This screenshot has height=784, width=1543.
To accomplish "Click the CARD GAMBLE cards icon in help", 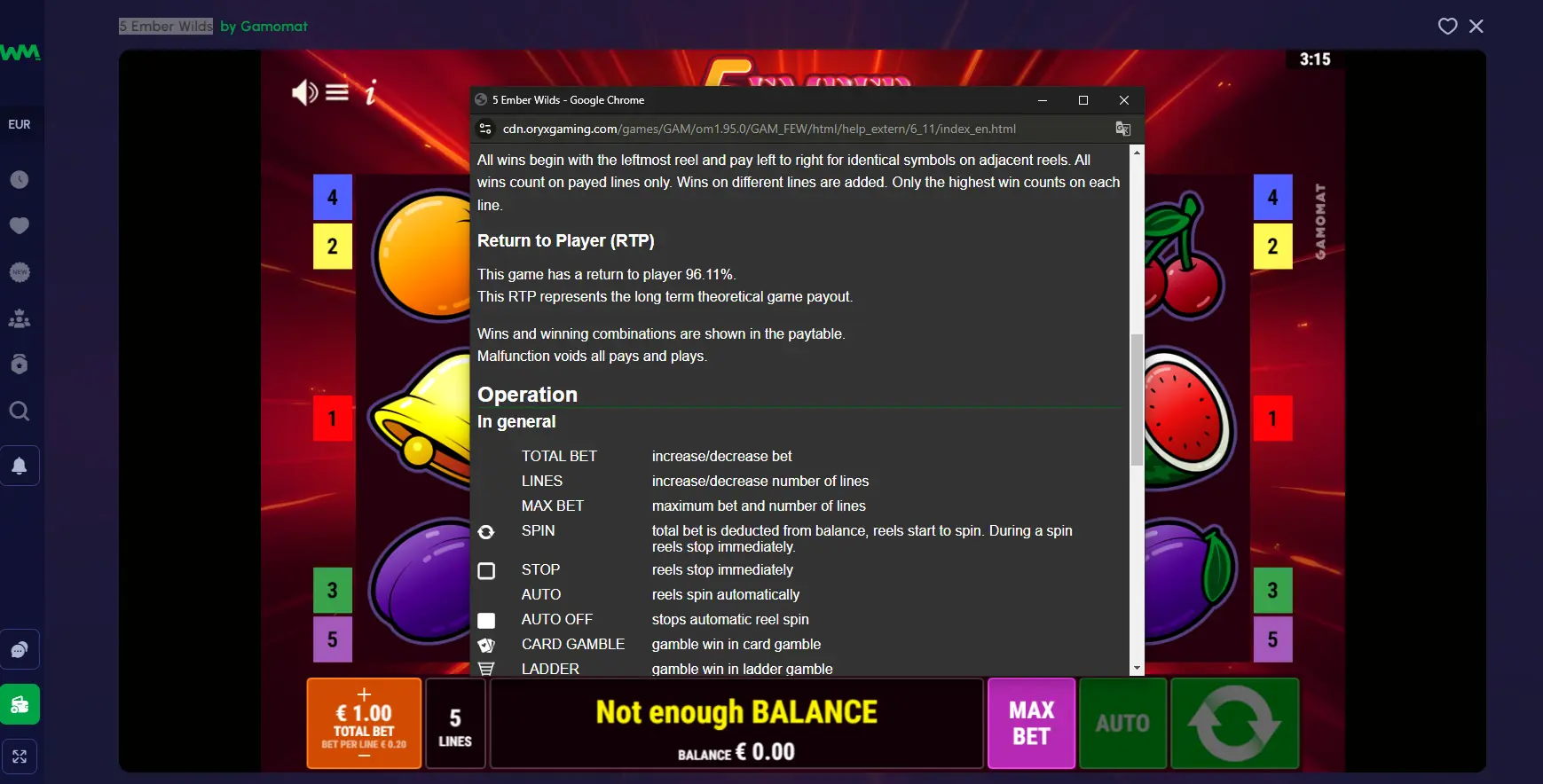I will coord(486,646).
